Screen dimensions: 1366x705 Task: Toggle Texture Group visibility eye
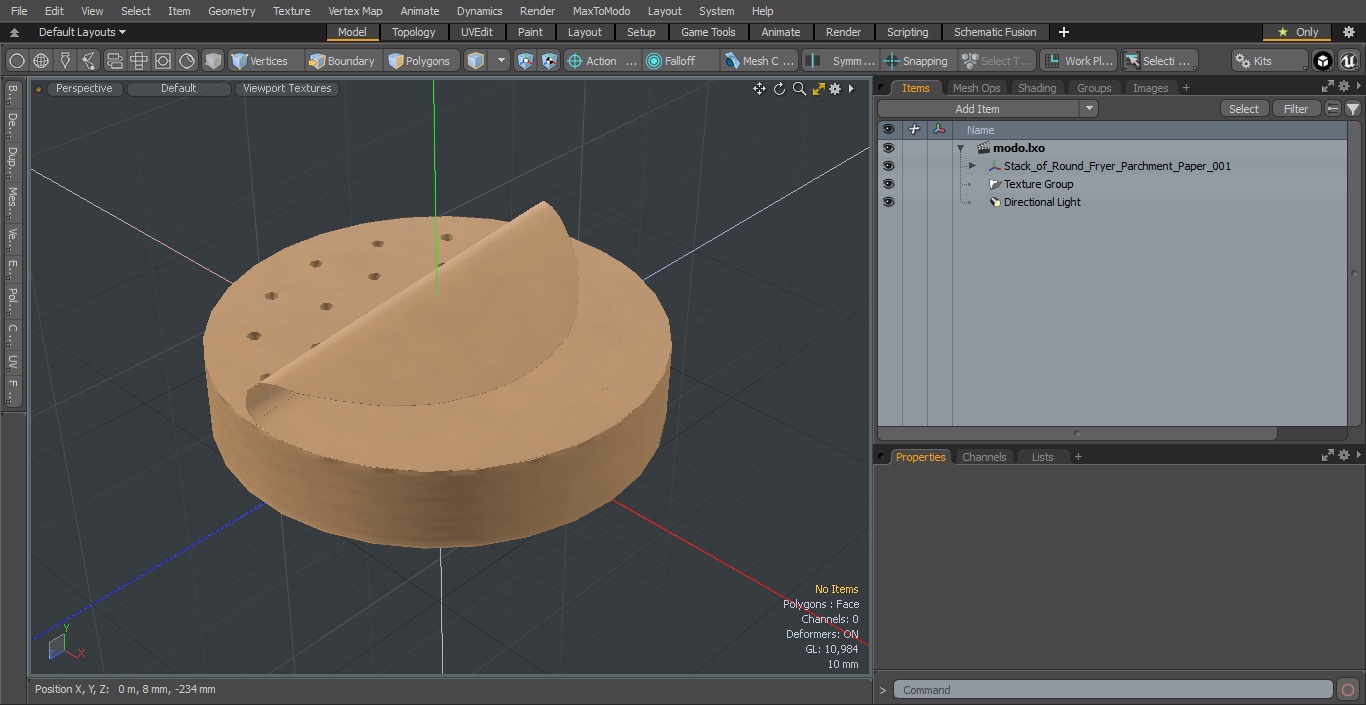click(x=888, y=184)
